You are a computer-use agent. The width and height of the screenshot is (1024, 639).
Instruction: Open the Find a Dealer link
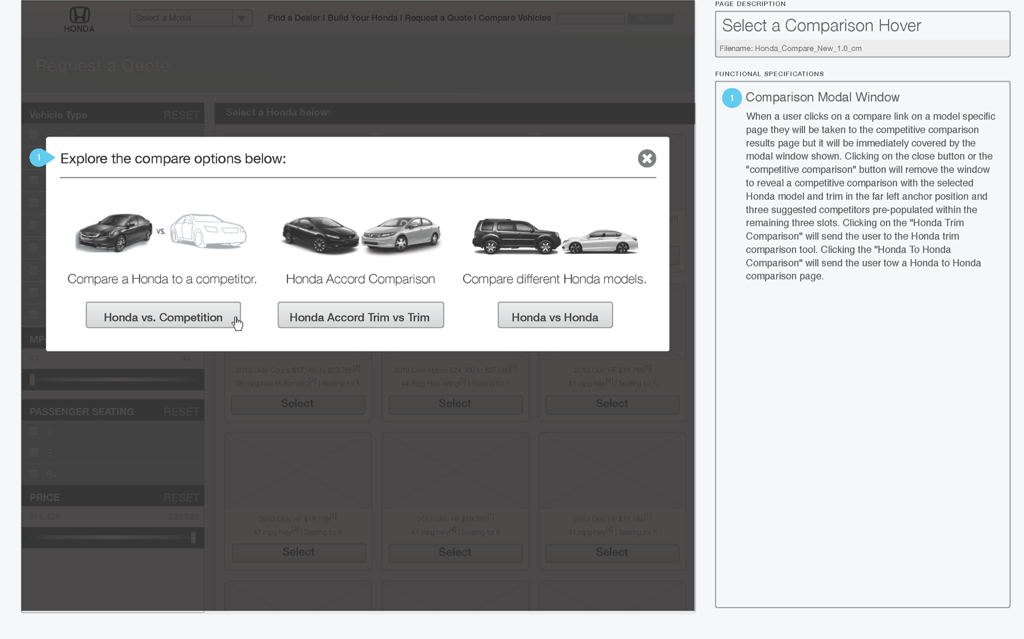pos(297,18)
